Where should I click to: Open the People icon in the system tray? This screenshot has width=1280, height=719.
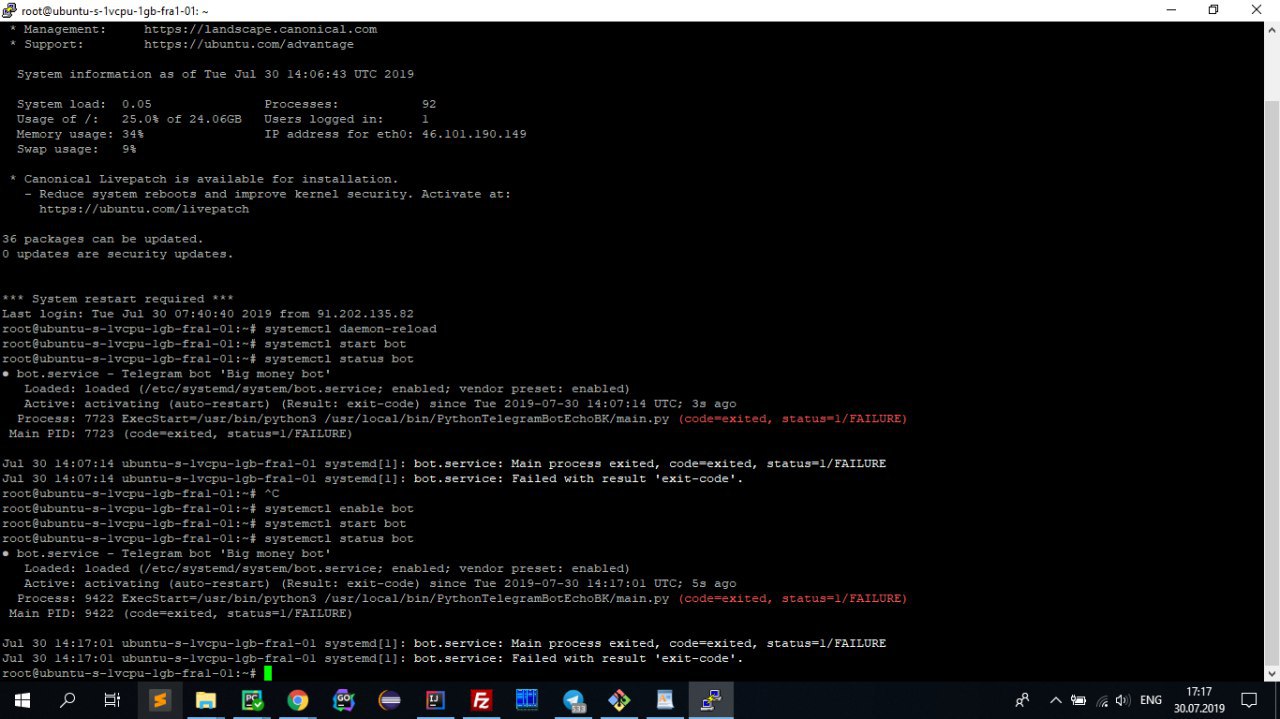pos(1022,700)
